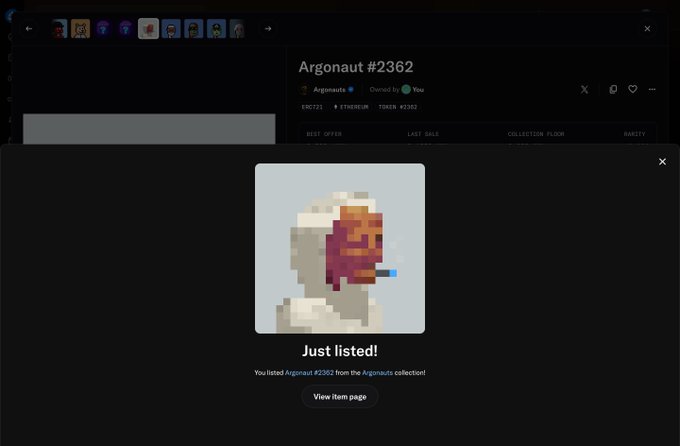Select the bear on tan background thumbnail
680x446 pixels.
[x=81, y=29]
